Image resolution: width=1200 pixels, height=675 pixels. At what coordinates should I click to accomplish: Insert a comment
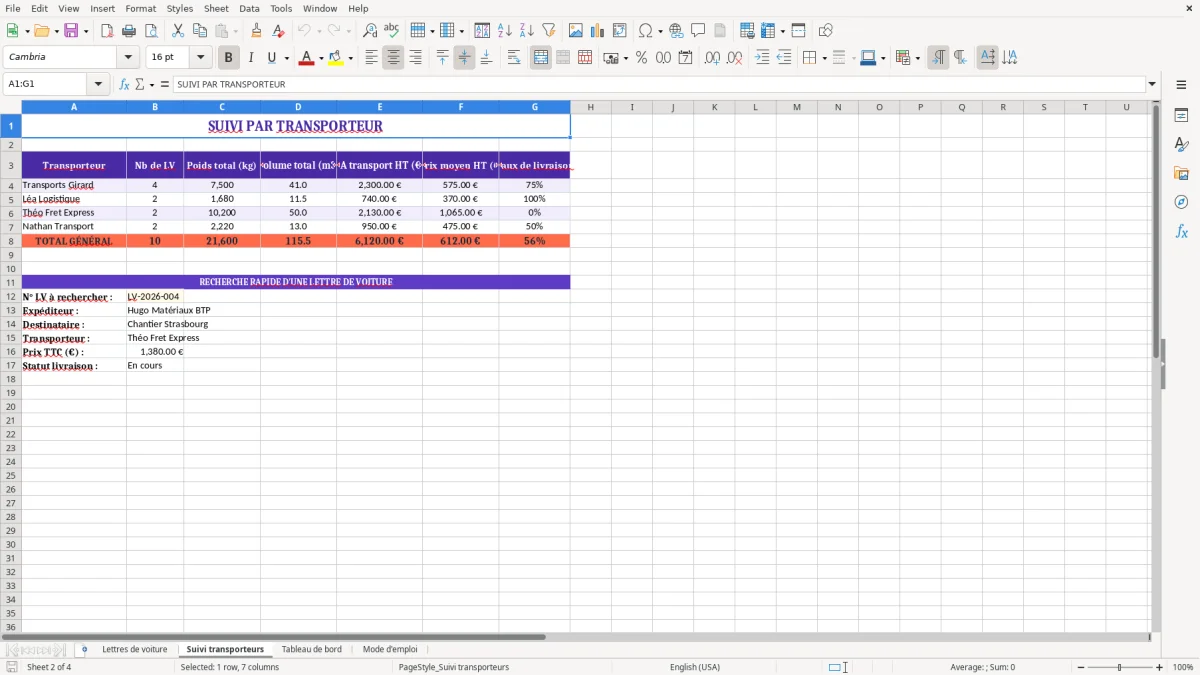(698, 31)
